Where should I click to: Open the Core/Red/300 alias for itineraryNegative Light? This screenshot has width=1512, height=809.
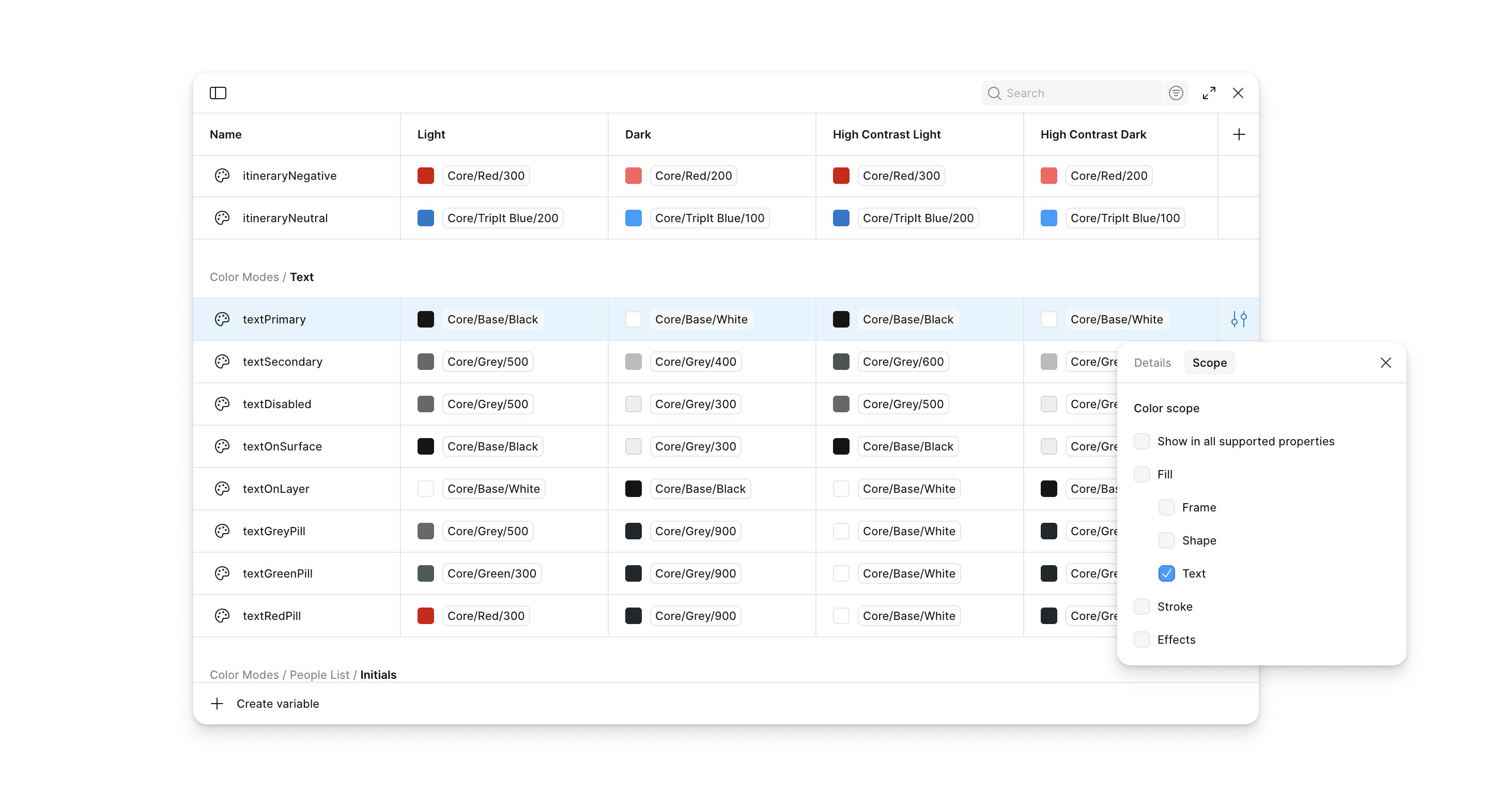[x=485, y=176]
